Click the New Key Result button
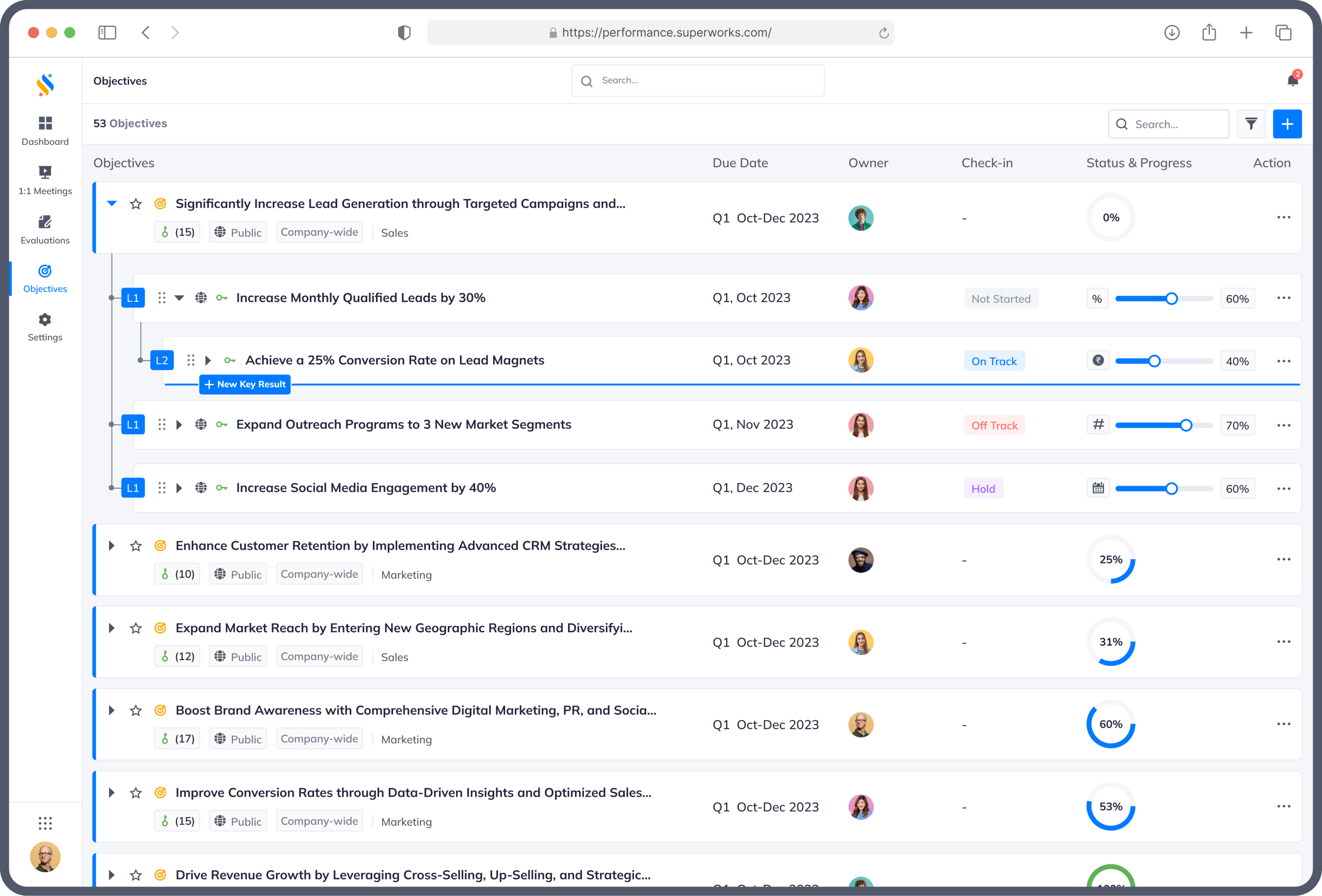Viewport: 1322px width, 896px height. point(245,385)
